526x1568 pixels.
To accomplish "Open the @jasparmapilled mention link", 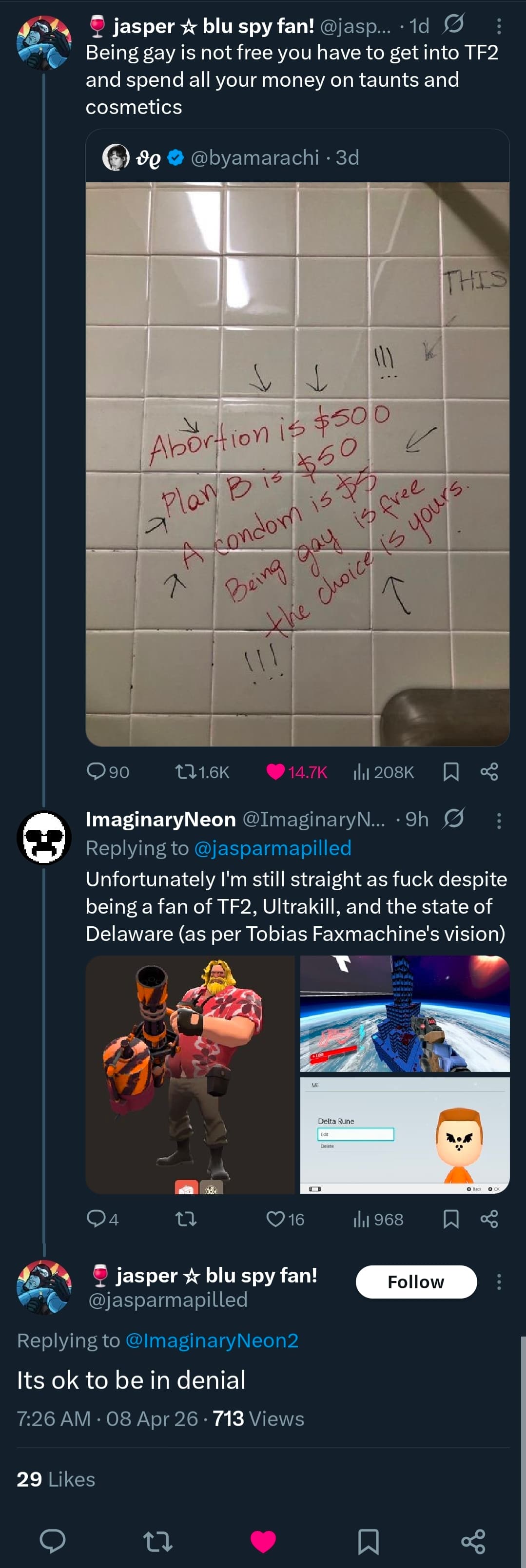I will click(x=272, y=848).
